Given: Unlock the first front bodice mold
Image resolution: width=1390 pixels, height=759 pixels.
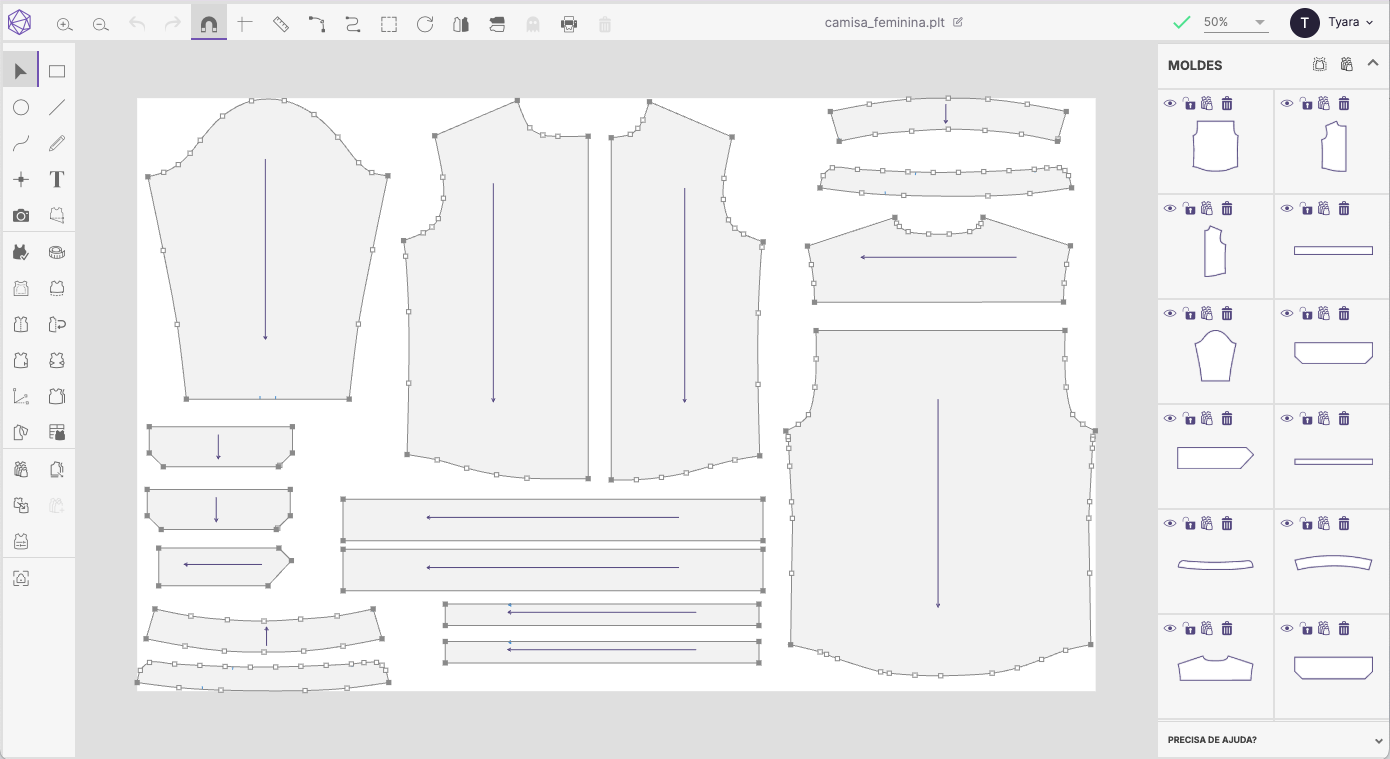Looking at the screenshot, I should [1305, 104].
